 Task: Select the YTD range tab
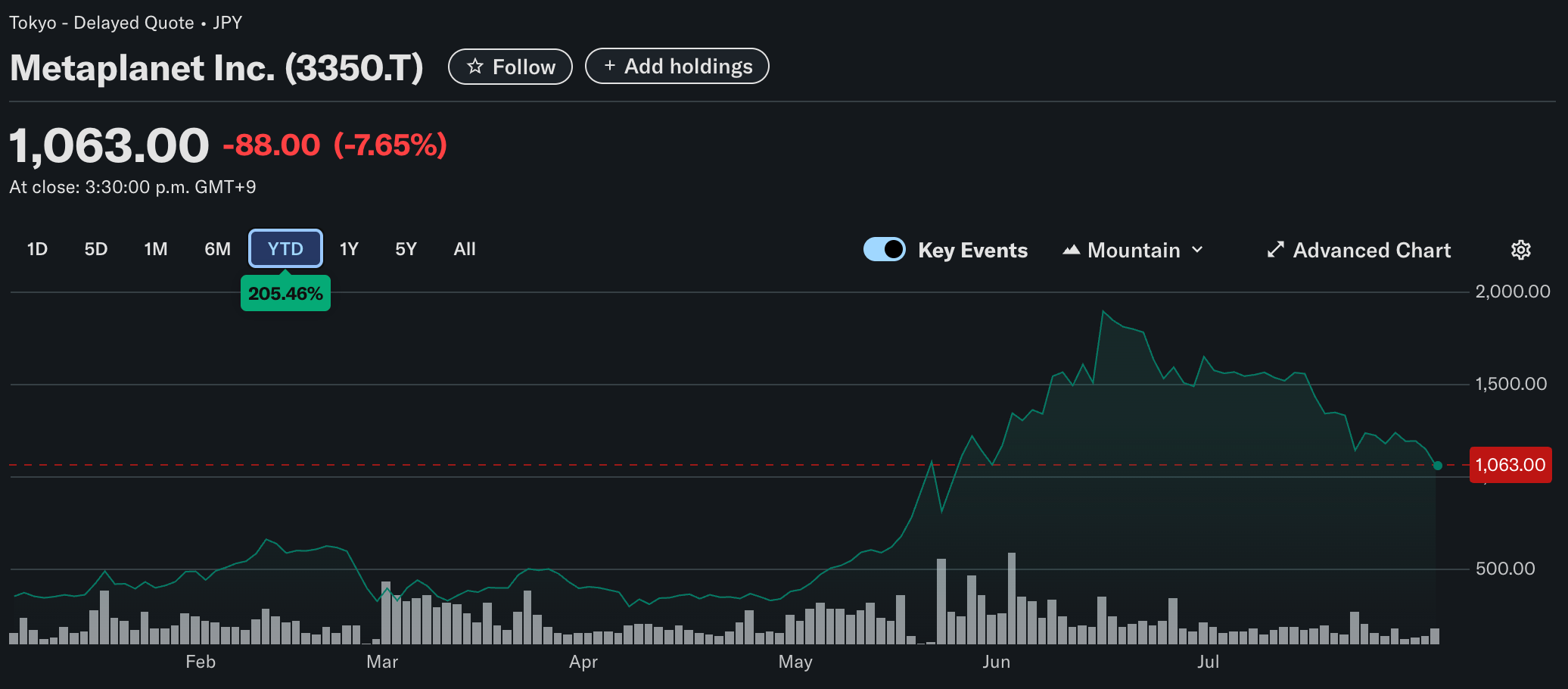pyautogui.click(x=285, y=249)
